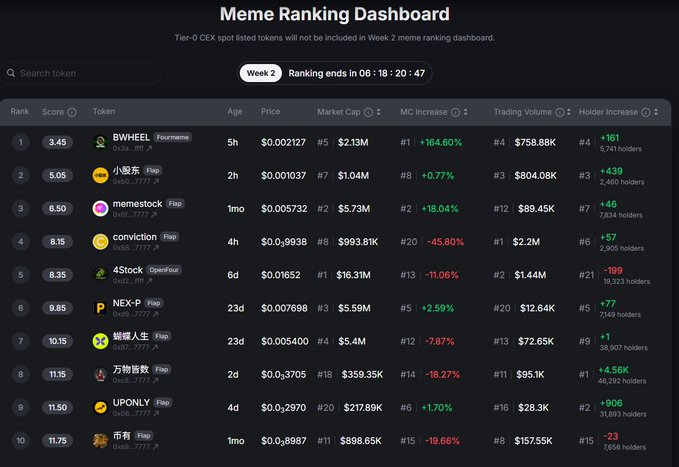This screenshot has width=679, height=467.
Task: Click the 万物皆数 token logo
Action: (100, 374)
